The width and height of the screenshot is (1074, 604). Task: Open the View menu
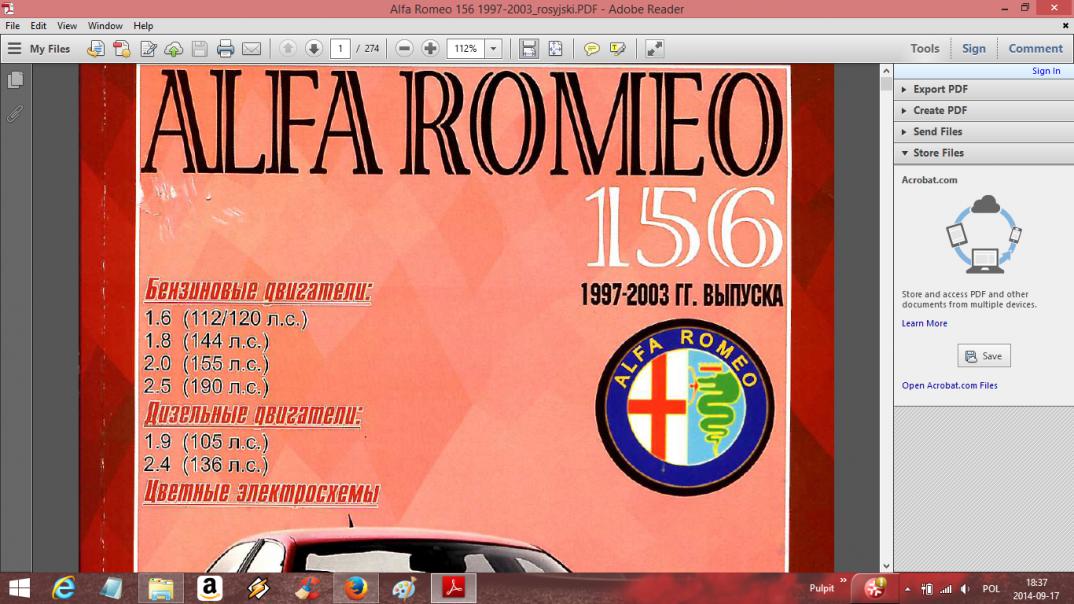tap(66, 25)
